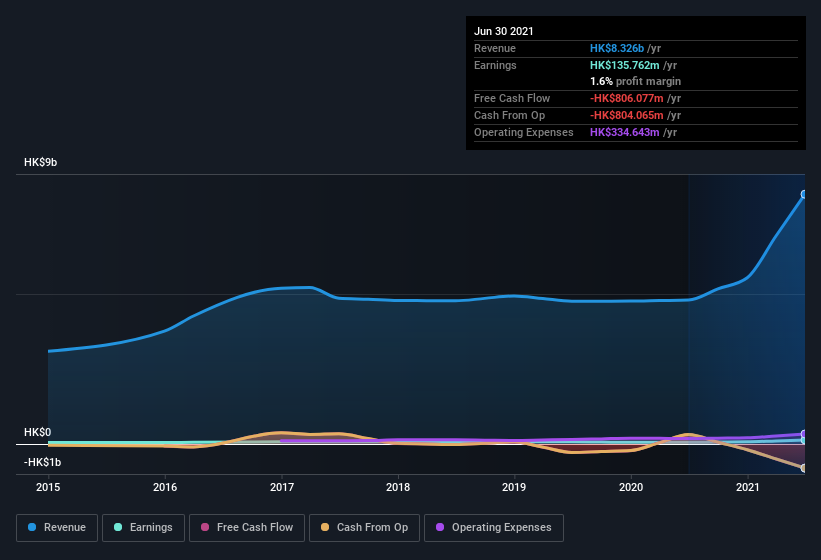Click the Operating Expenses label in tooltip
Screen dimensions: 821x560
[x=524, y=132]
